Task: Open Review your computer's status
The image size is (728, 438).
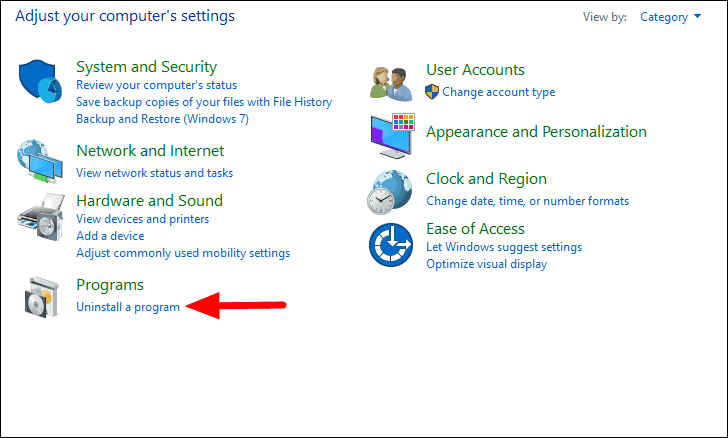Action: pyautogui.click(x=156, y=85)
